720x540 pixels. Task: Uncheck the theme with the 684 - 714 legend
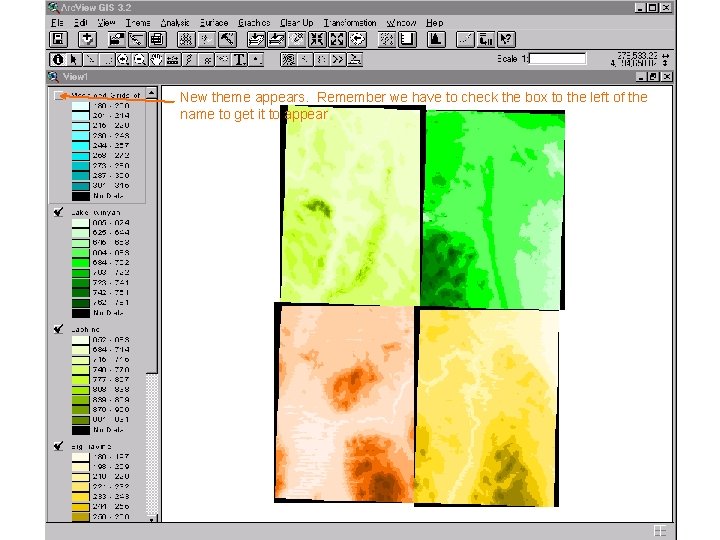coord(58,329)
